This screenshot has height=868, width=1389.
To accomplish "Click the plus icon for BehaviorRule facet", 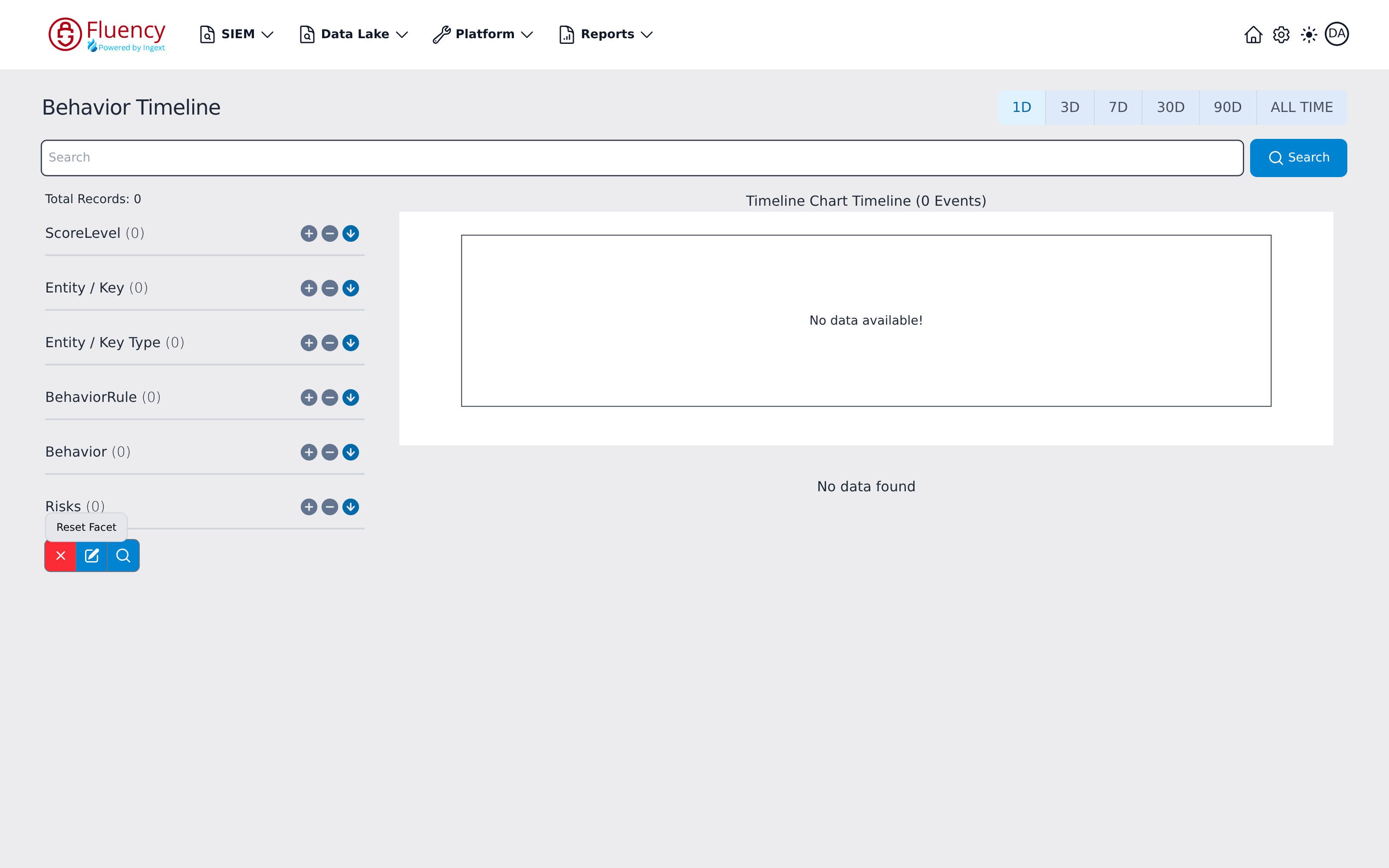I will pyautogui.click(x=309, y=397).
